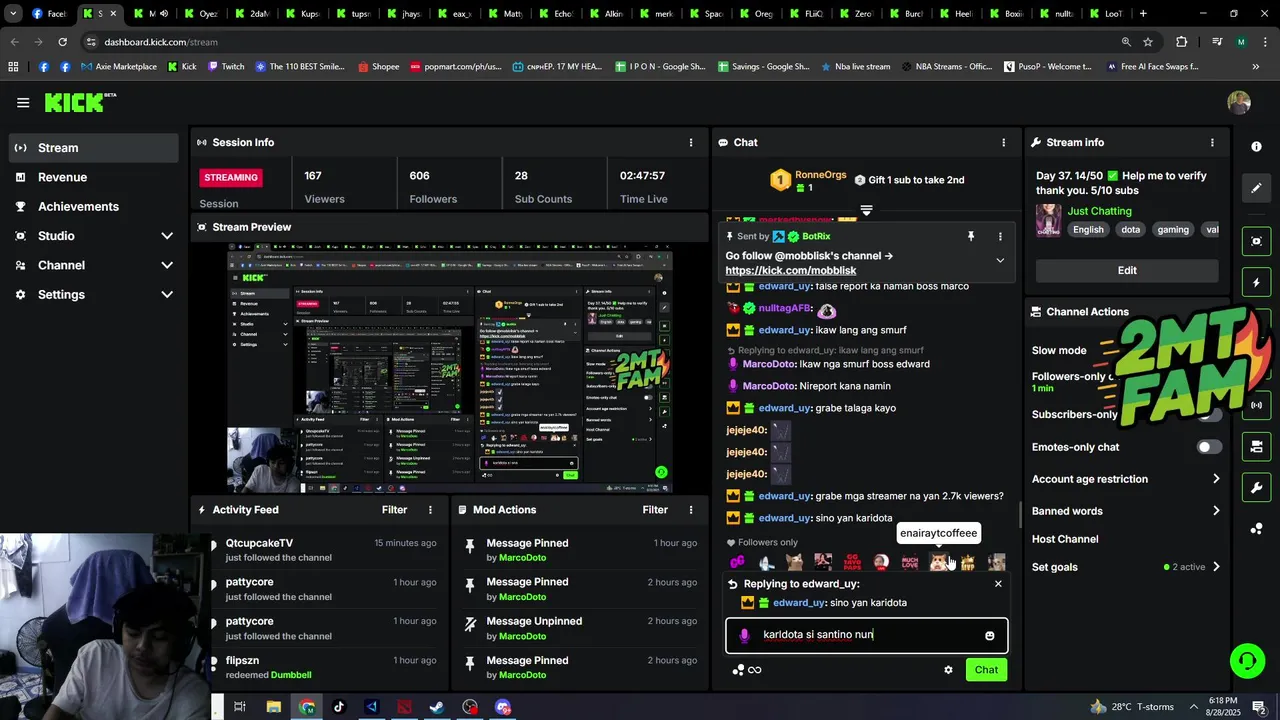Viewport: 1280px width, 720px height.
Task: Open the emoji picker in chat input
Action: click(990, 635)
